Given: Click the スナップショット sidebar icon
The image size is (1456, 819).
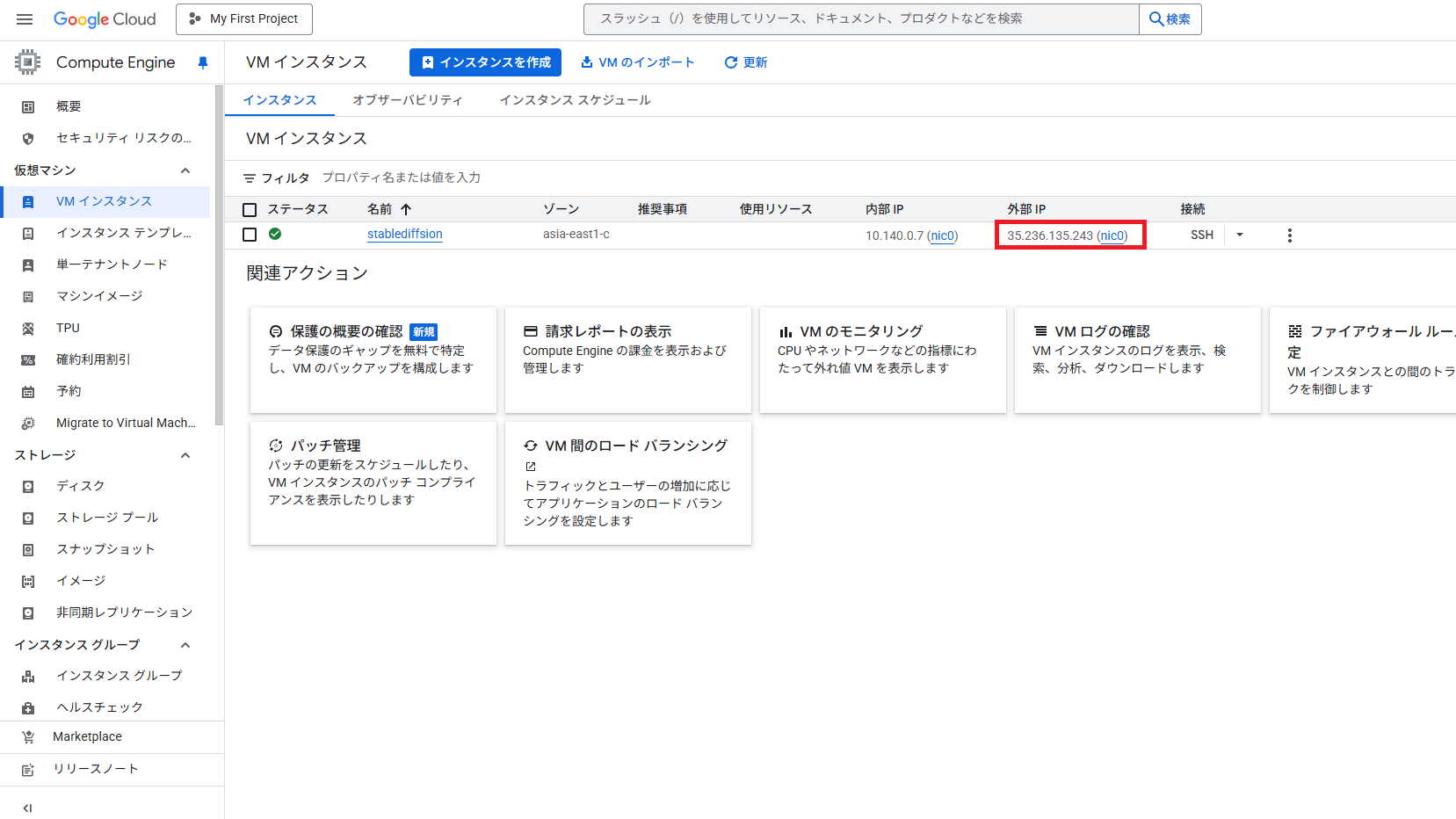Looking at the screenshot, I should [x=28, y=549].
